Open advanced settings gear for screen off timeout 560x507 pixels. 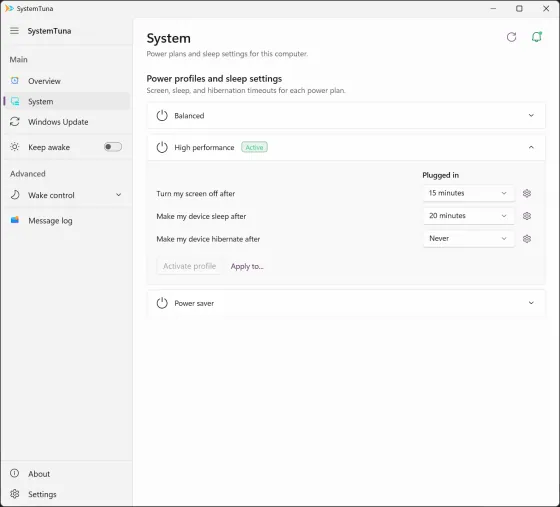[x=527, y=193]
